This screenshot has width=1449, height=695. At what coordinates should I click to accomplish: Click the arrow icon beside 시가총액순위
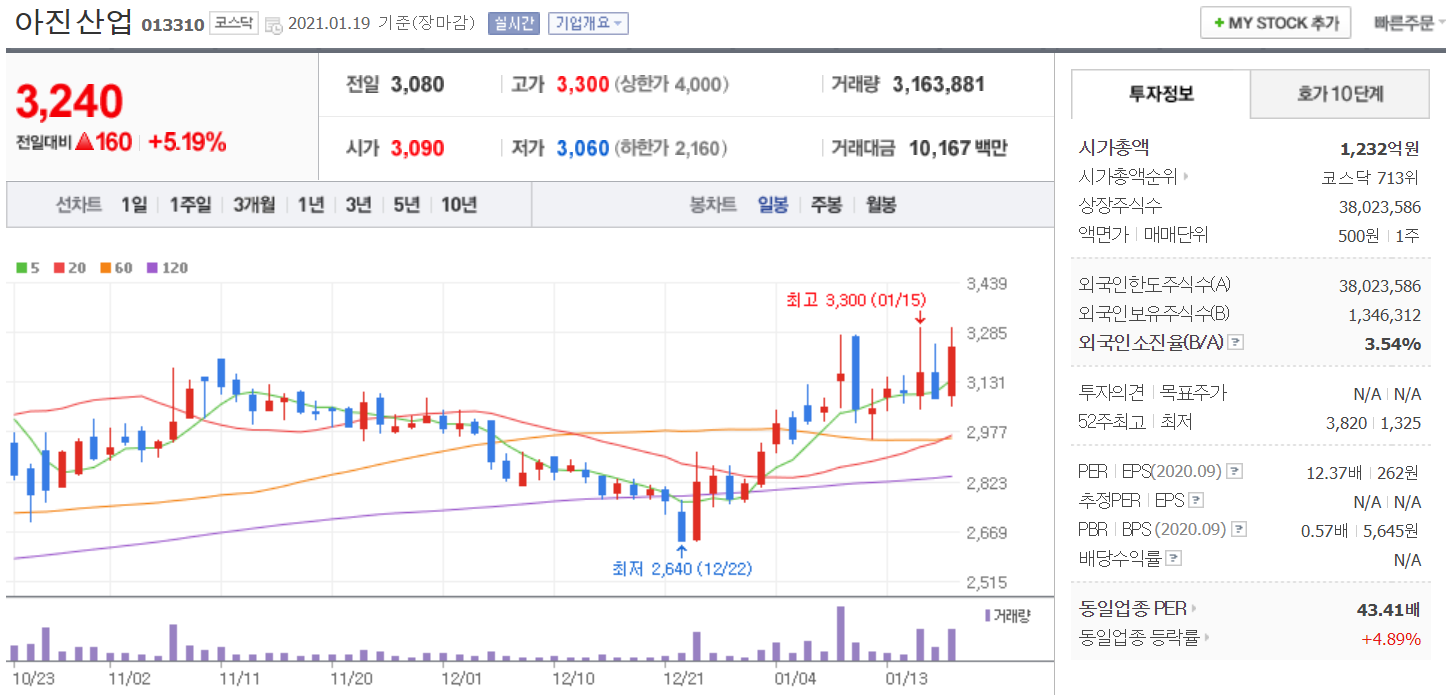1187,178
